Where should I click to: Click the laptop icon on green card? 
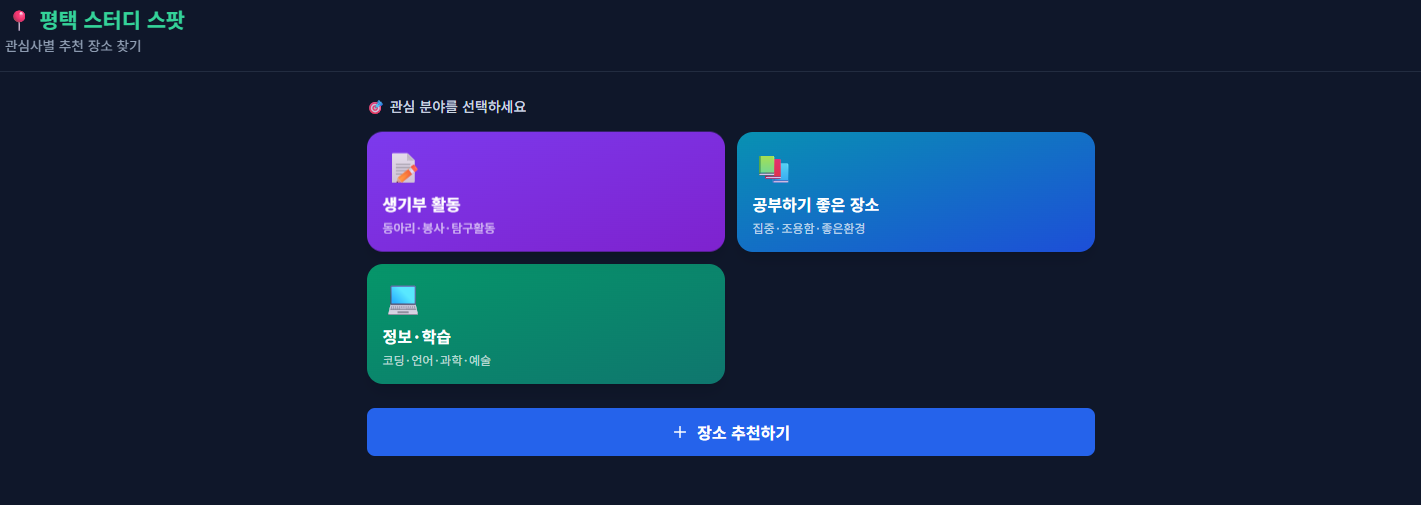(403, 300)
